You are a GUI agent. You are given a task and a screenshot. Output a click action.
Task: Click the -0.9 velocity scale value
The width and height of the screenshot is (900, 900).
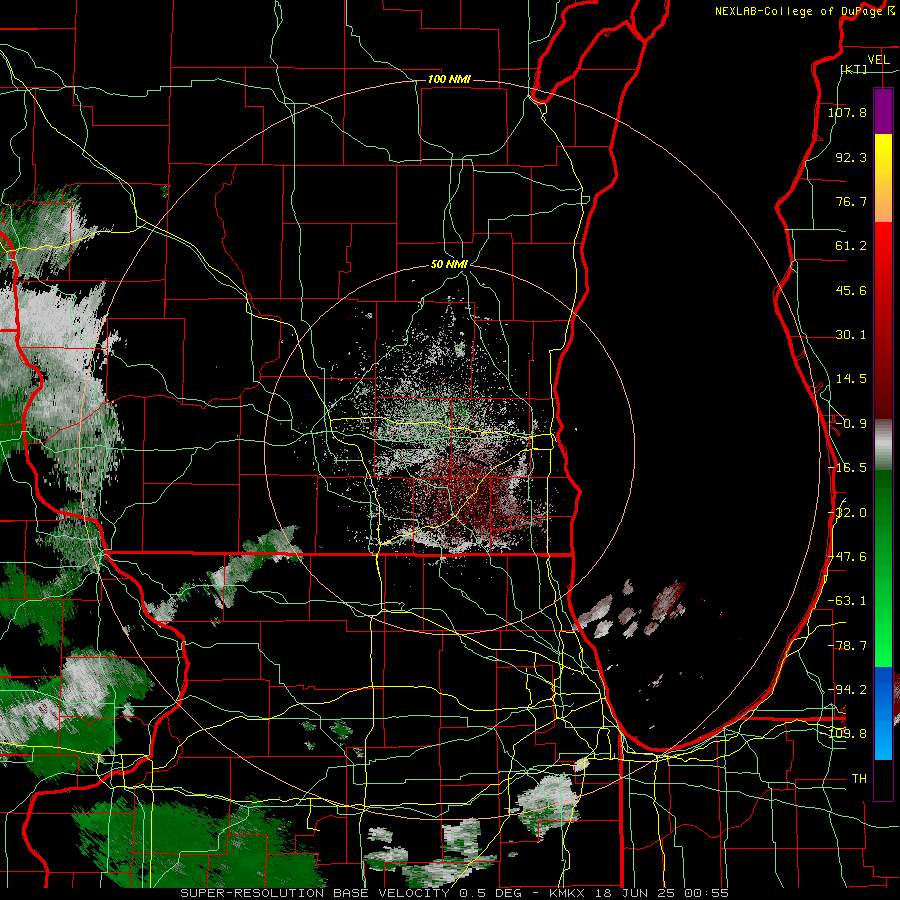[x=851, y=424]
